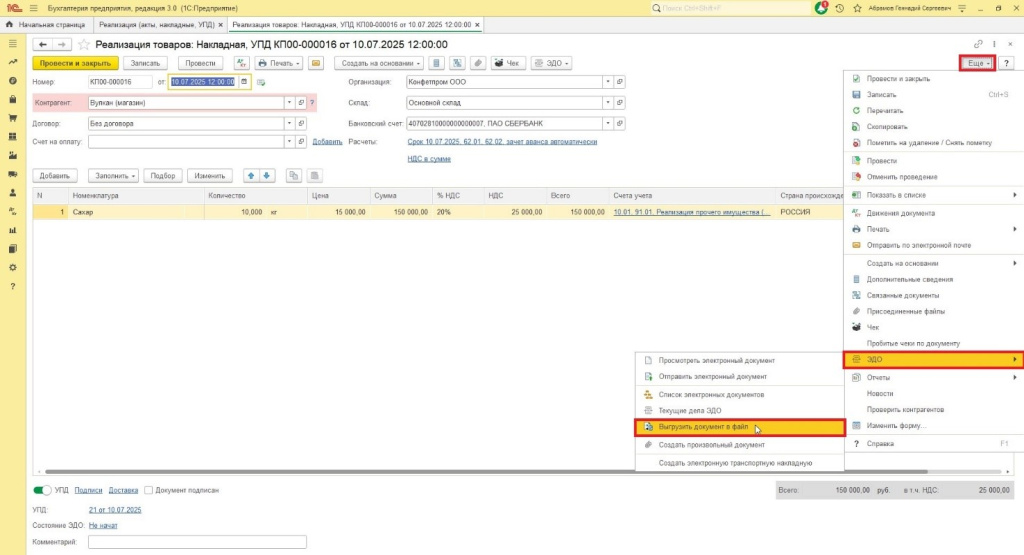Move the row down with the blue down arrow
The width and height of the screenshot is (1024, 555).
[267, 175]
